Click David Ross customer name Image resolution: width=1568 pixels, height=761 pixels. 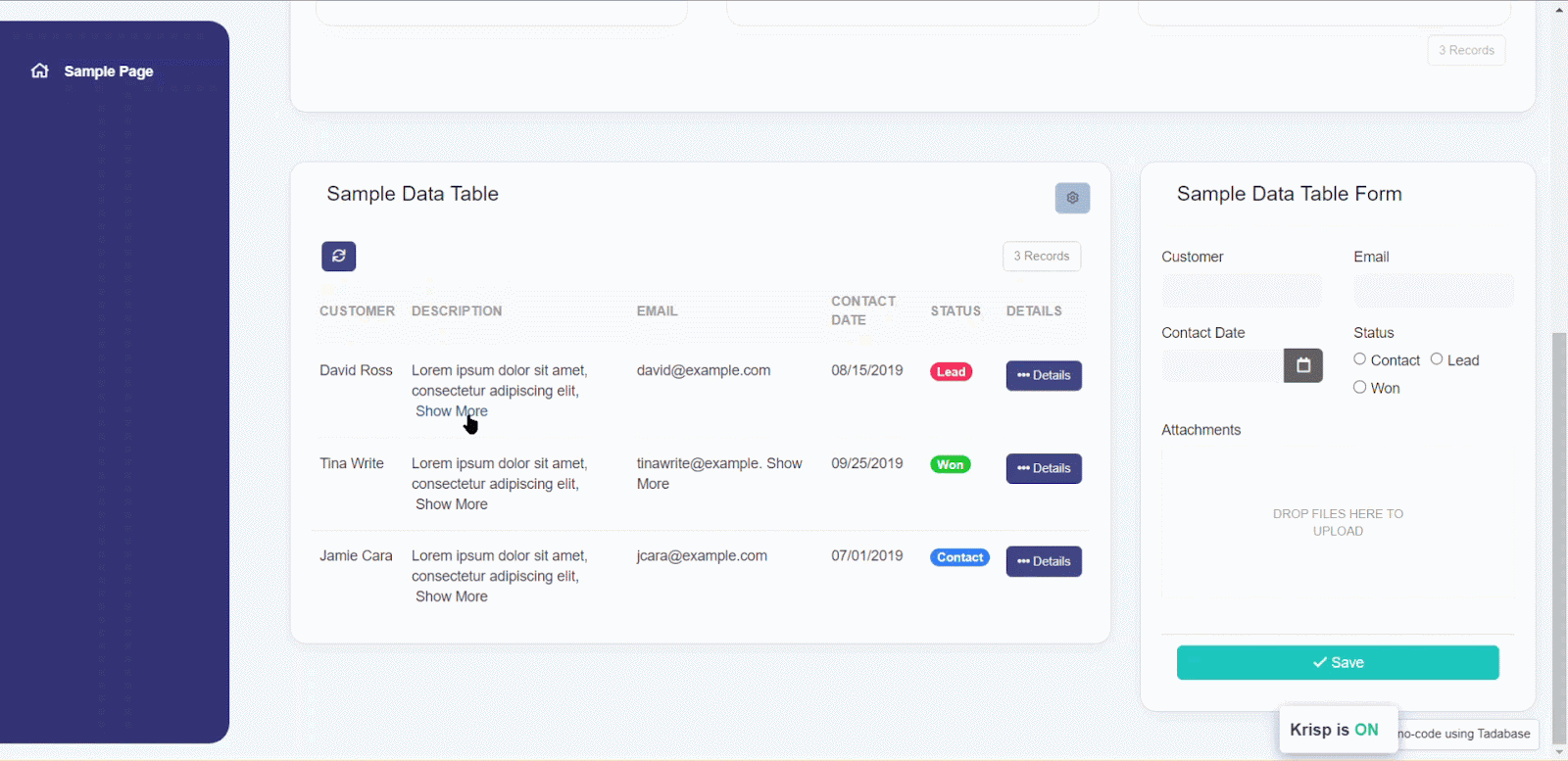tap(356, 370)
